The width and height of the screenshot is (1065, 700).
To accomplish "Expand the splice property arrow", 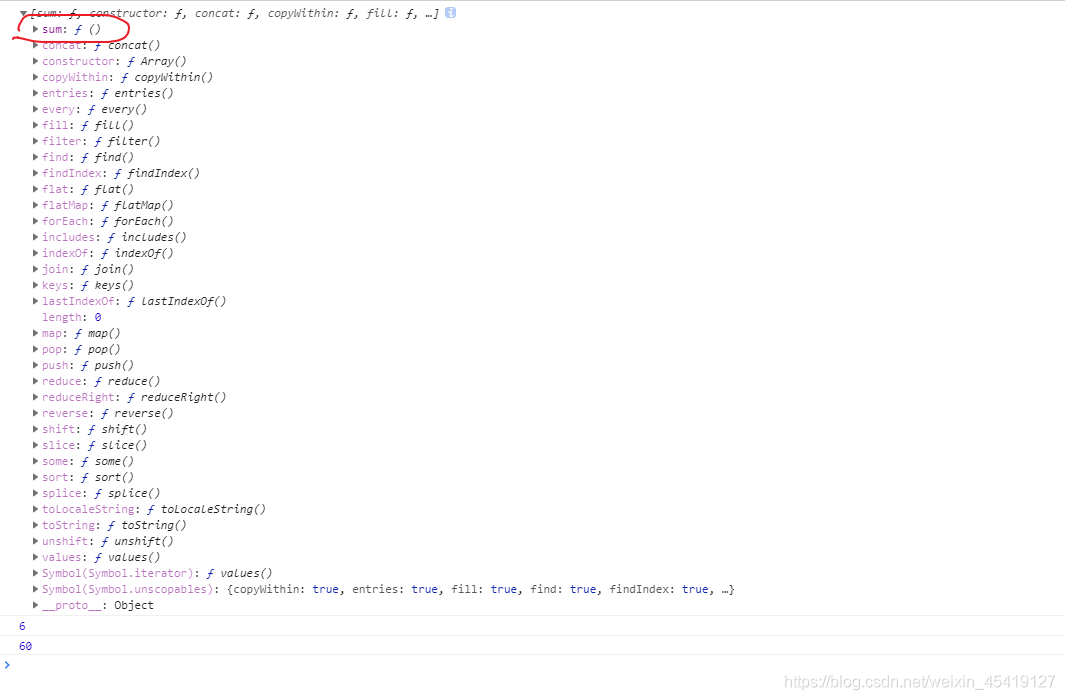I will coord(35,493).
